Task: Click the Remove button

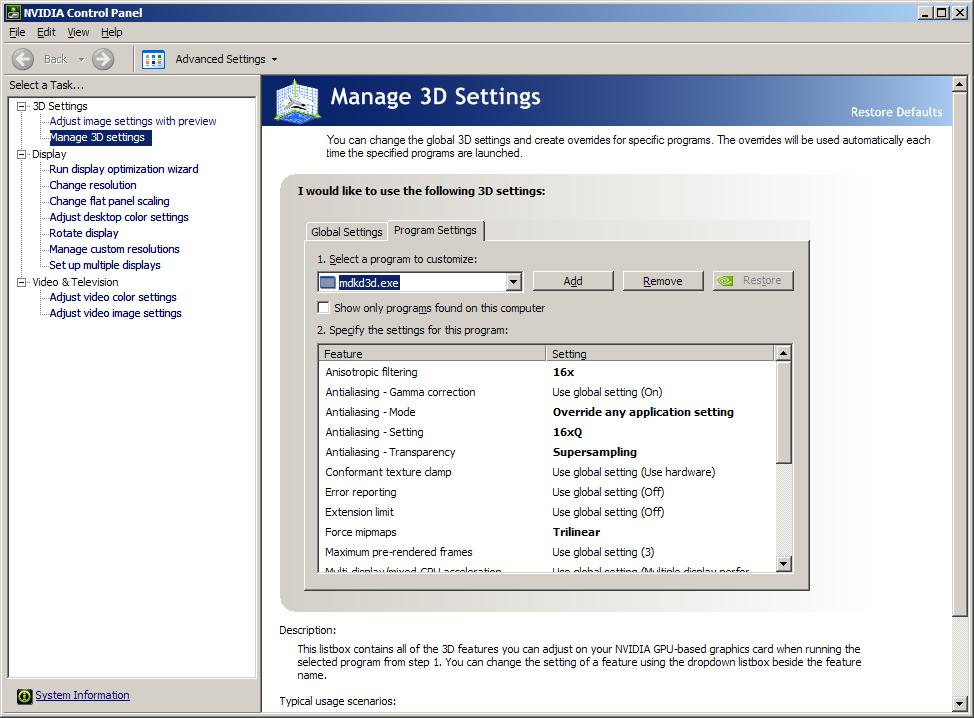Action: 663,281
